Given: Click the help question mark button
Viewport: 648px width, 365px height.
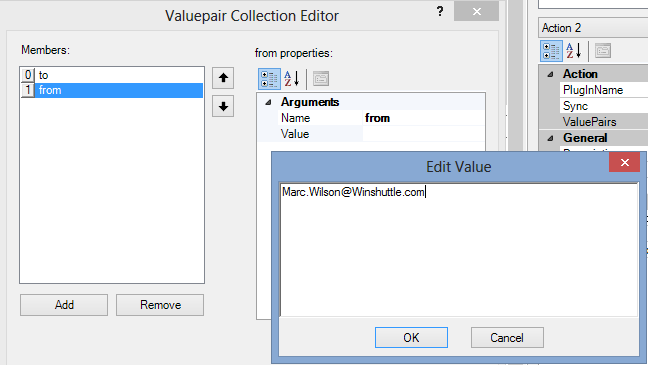Looking at the screenshot, I should coord(440,11).
